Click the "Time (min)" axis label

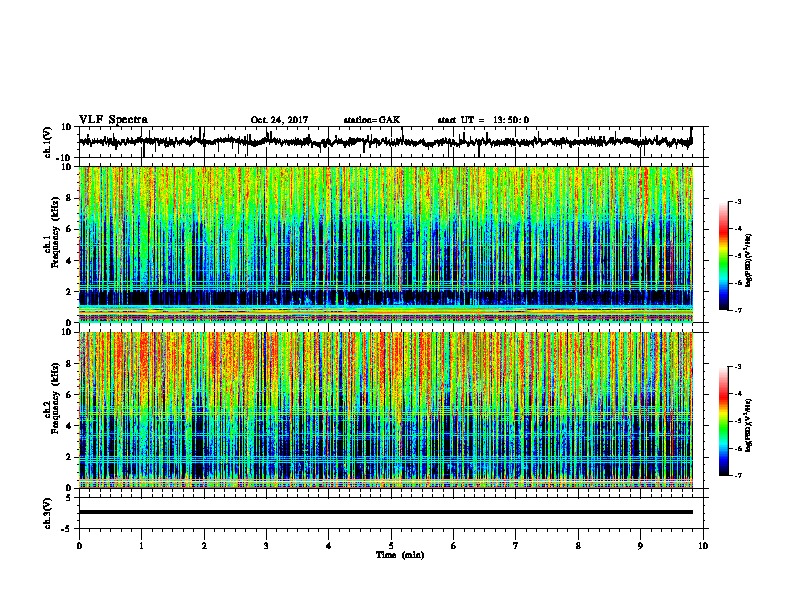(400, 555)
